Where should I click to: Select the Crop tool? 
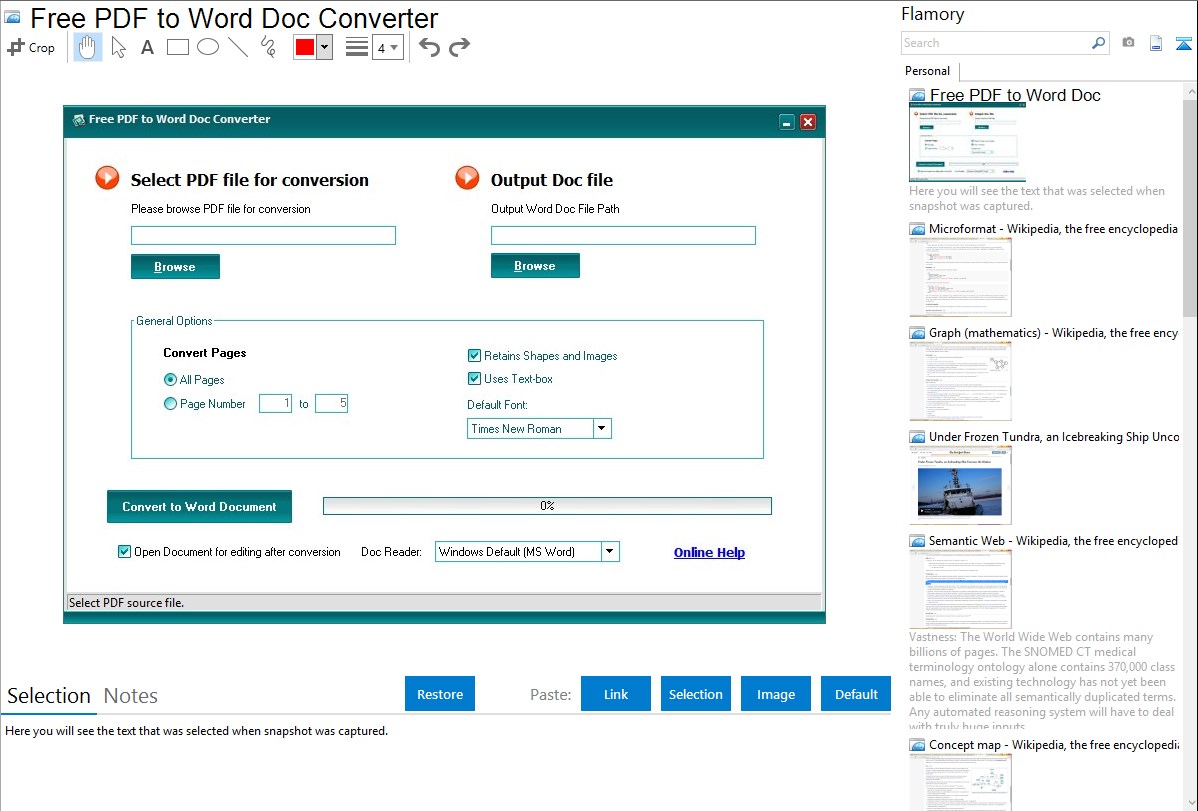click(x=31, y=47)
